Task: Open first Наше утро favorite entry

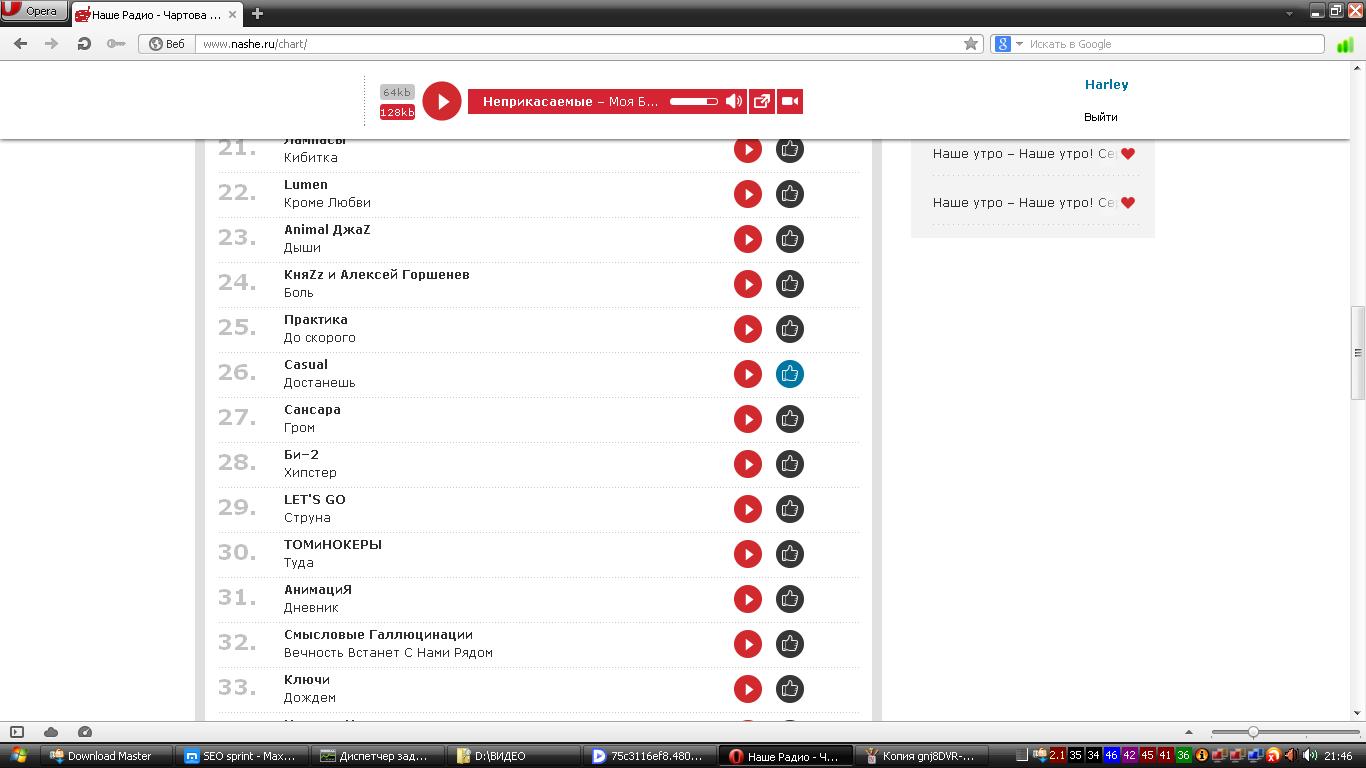Action: click(x=1024, y=154)
